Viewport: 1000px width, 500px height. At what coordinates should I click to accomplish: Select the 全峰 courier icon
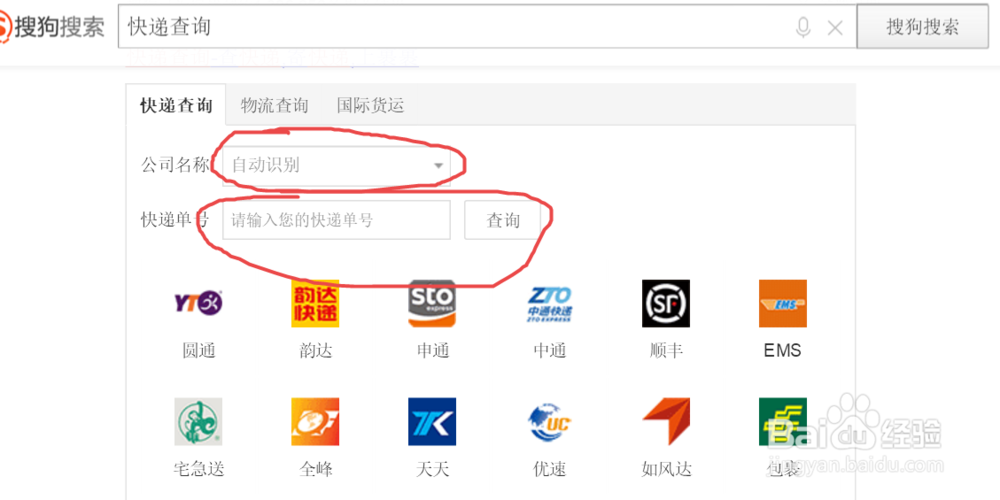315,422
